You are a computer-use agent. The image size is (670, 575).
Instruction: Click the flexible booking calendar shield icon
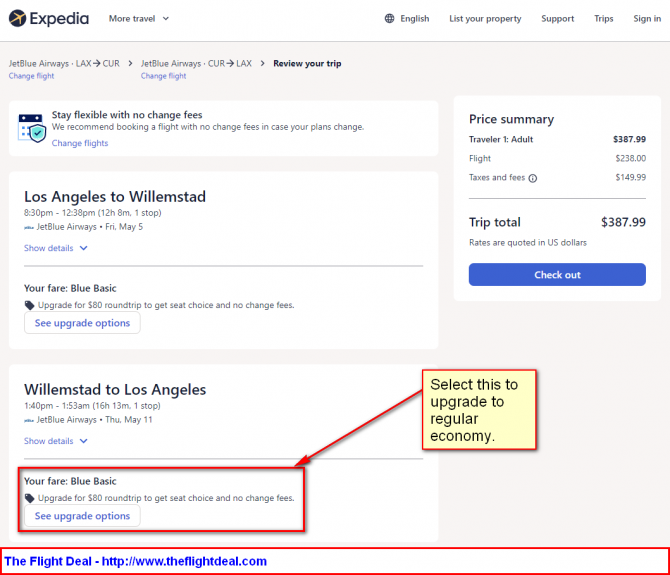tap(32, 128)
